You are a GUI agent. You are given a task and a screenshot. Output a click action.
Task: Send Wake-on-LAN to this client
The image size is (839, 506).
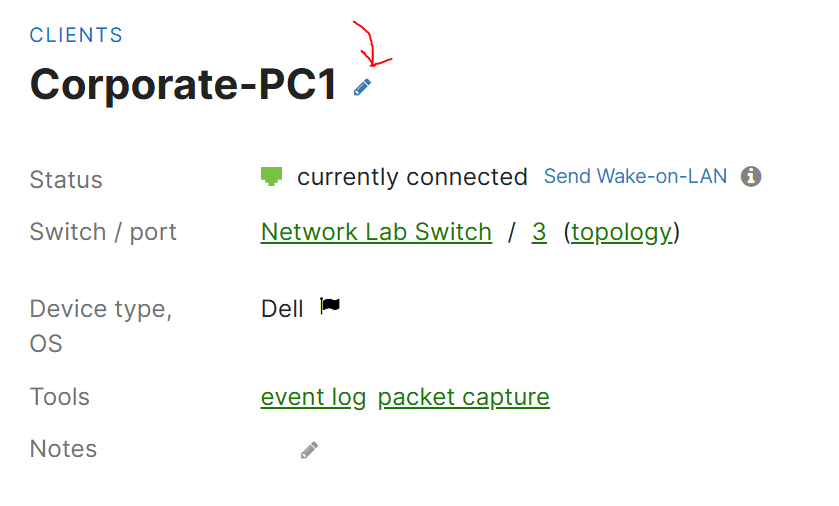click(x=635, y=176)
